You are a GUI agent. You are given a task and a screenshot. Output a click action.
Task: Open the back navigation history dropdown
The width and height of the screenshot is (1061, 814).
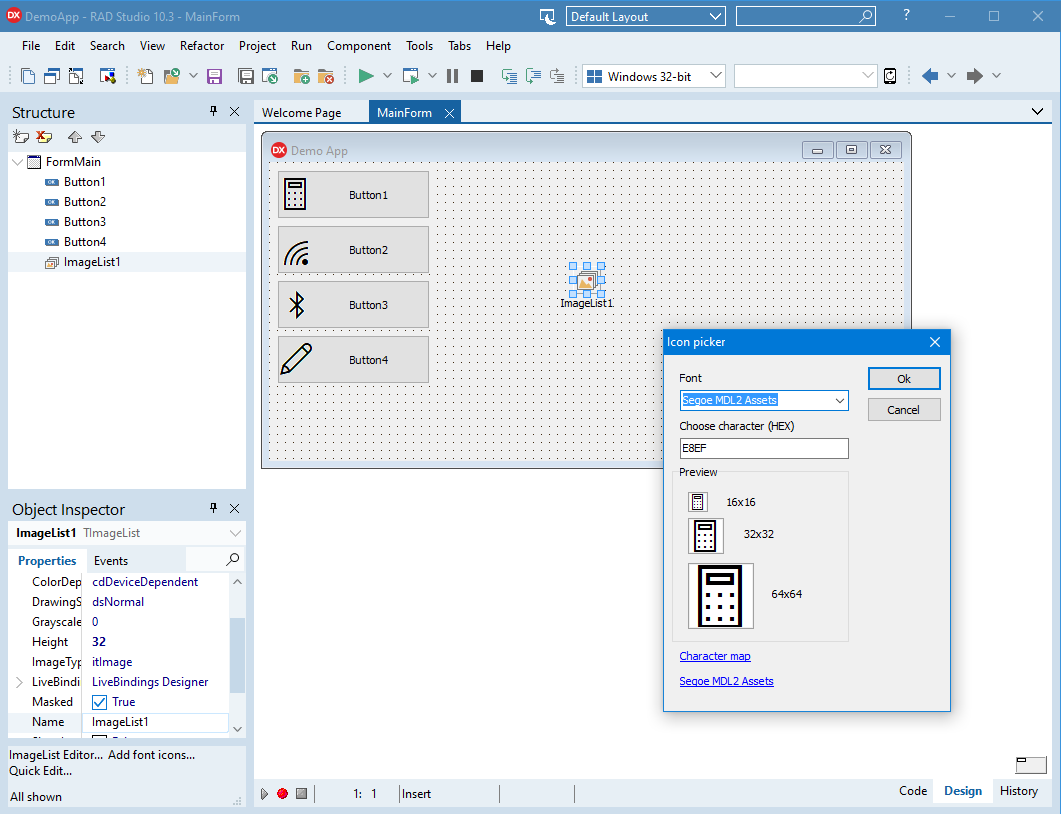click(951, 76)
